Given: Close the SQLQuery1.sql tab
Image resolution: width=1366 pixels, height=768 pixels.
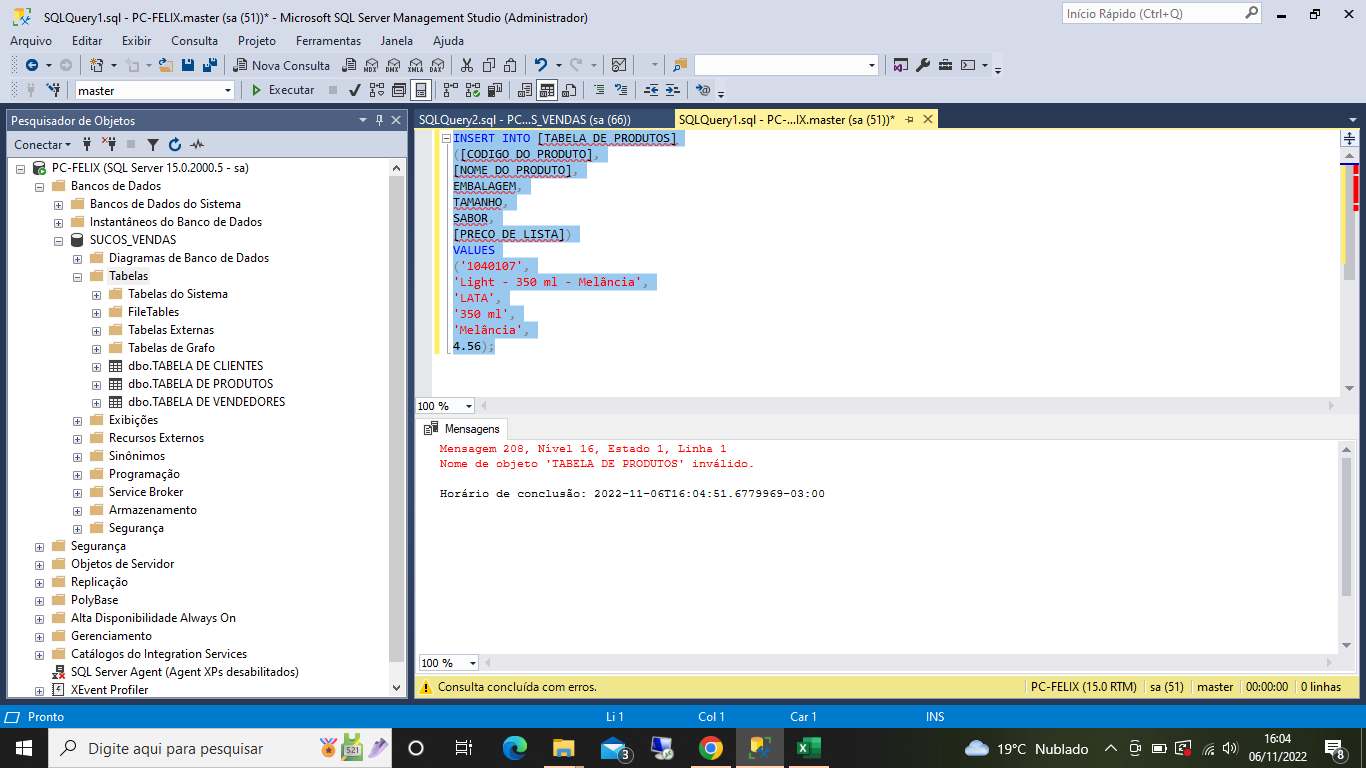Looking at the screenshot, I should (927, 119).
